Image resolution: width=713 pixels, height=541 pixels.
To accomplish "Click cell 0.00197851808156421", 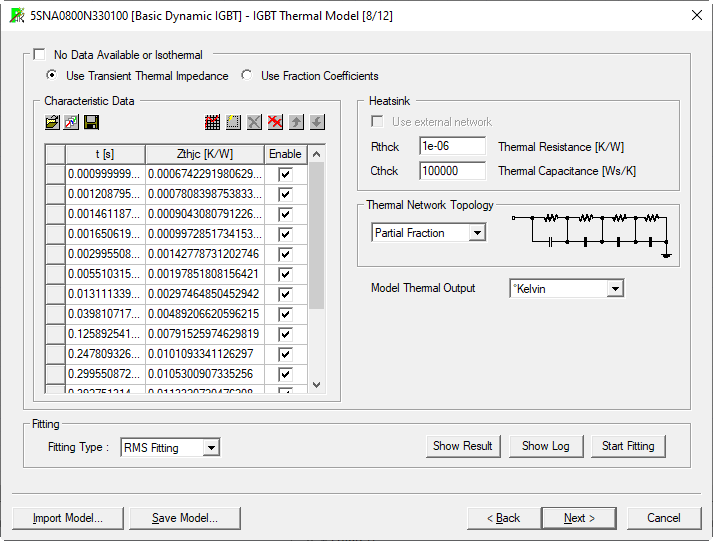I will (205, 274).
